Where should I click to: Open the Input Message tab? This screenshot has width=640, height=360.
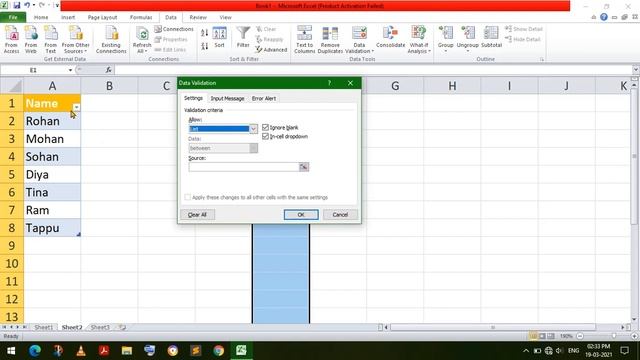pos(227,99)
